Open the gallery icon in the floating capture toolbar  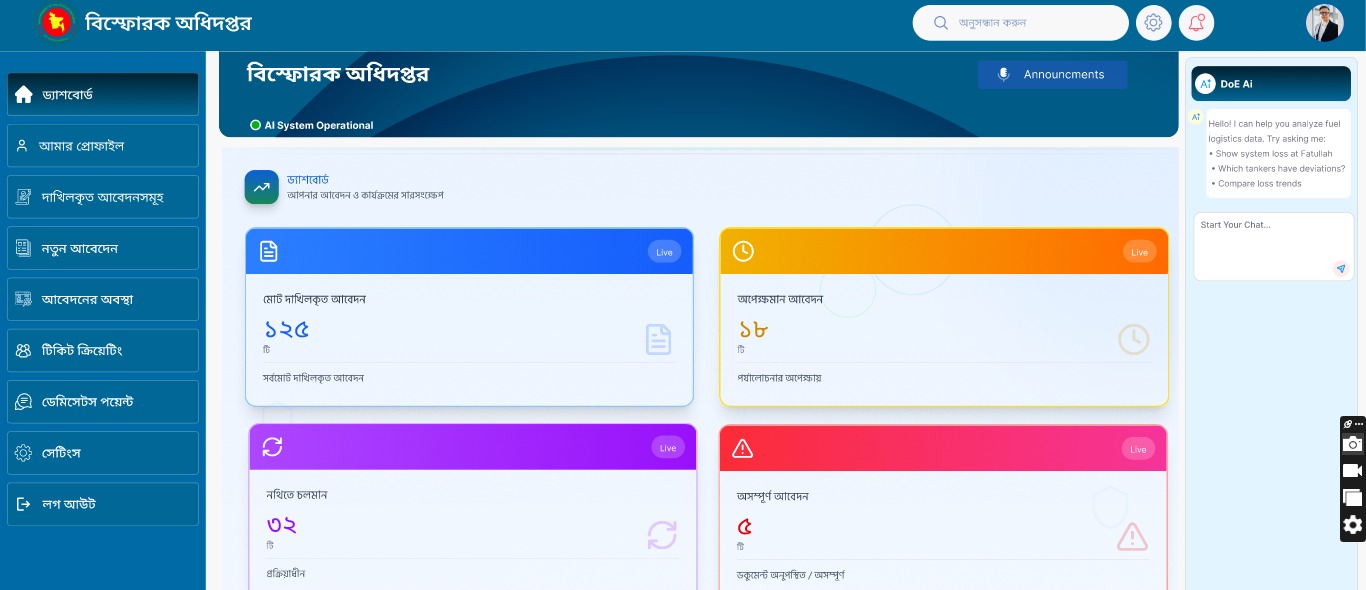tap(1353, 497)
